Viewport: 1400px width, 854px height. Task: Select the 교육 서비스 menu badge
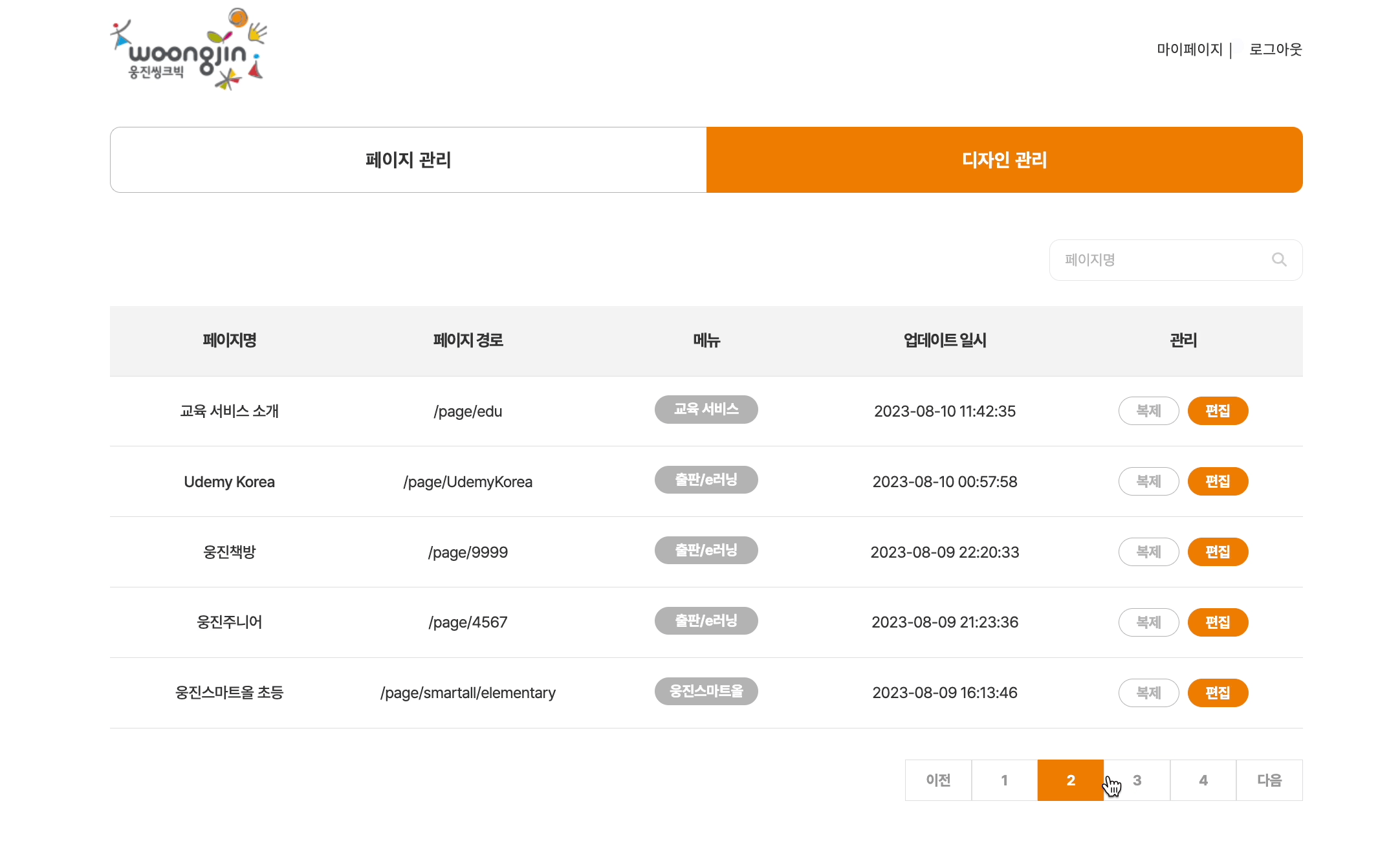pos(706,410)
